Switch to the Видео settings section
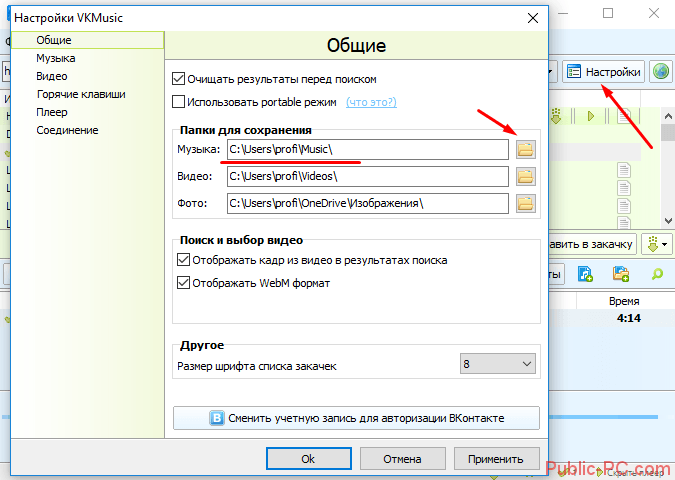 [x=52, y=76]
